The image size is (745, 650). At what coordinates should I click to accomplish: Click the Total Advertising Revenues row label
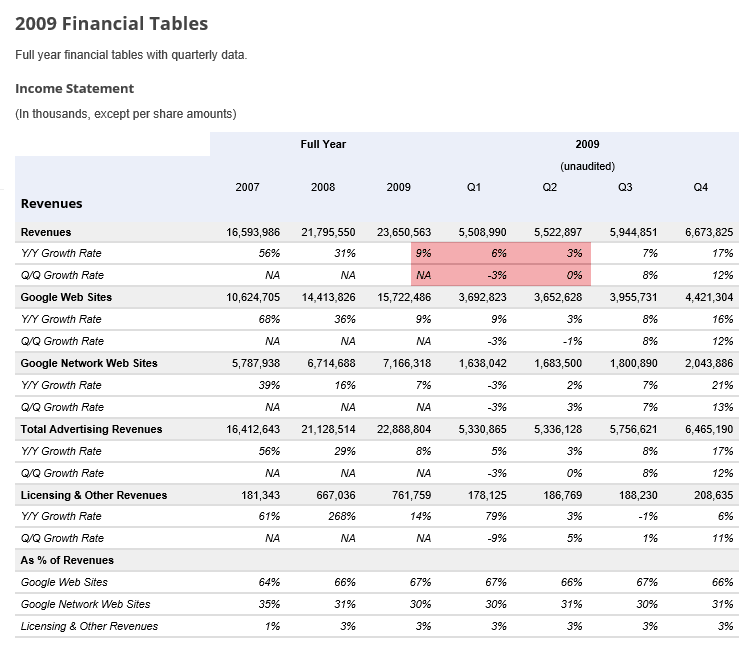(x=91, y=430)
